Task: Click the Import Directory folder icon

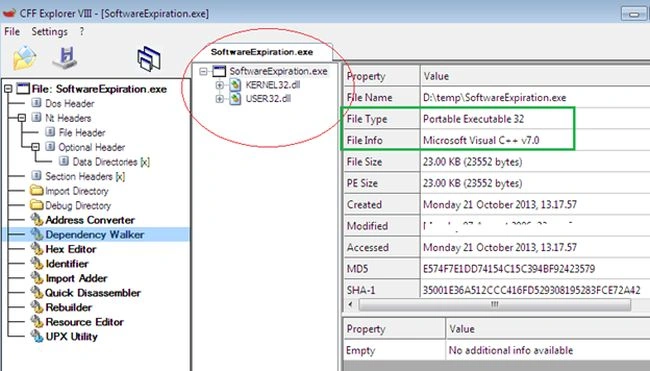Action: pyautogui.click(x=36, y=190)
